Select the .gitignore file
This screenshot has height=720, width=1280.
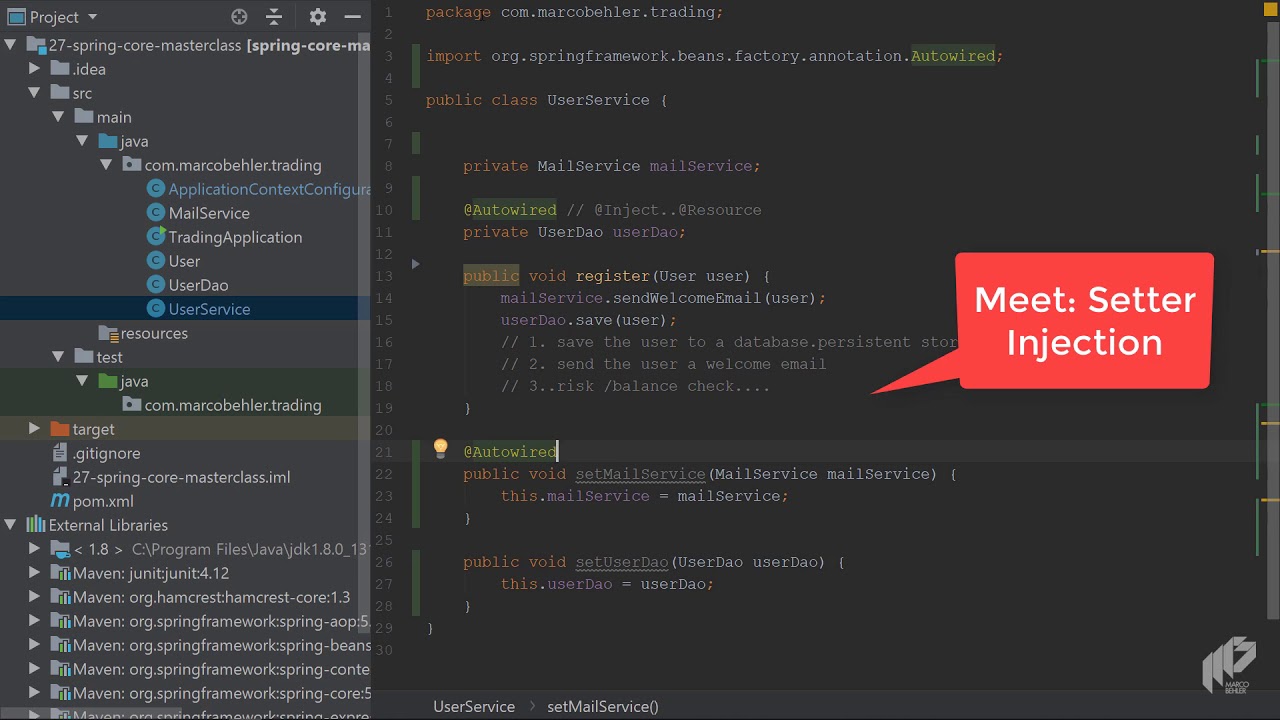(x=106, y=453)
